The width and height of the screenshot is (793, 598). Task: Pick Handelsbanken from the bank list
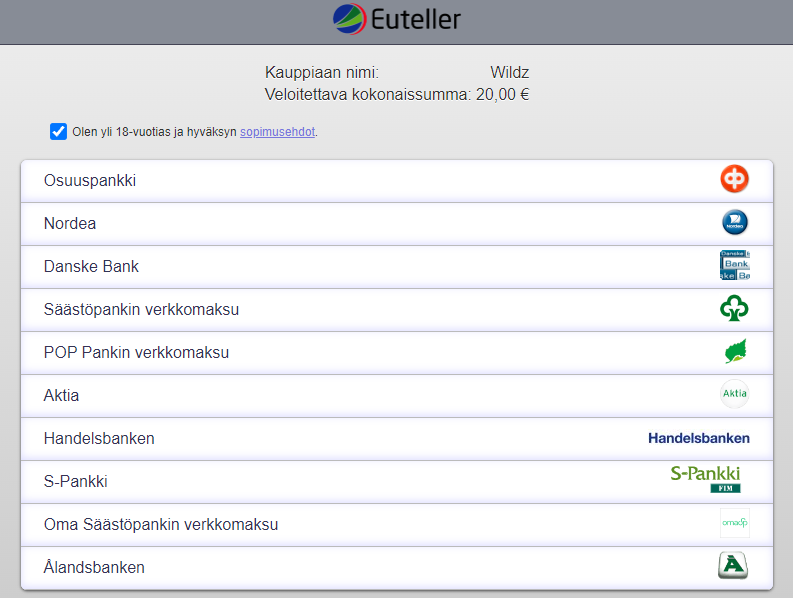[x=397, y=439]
